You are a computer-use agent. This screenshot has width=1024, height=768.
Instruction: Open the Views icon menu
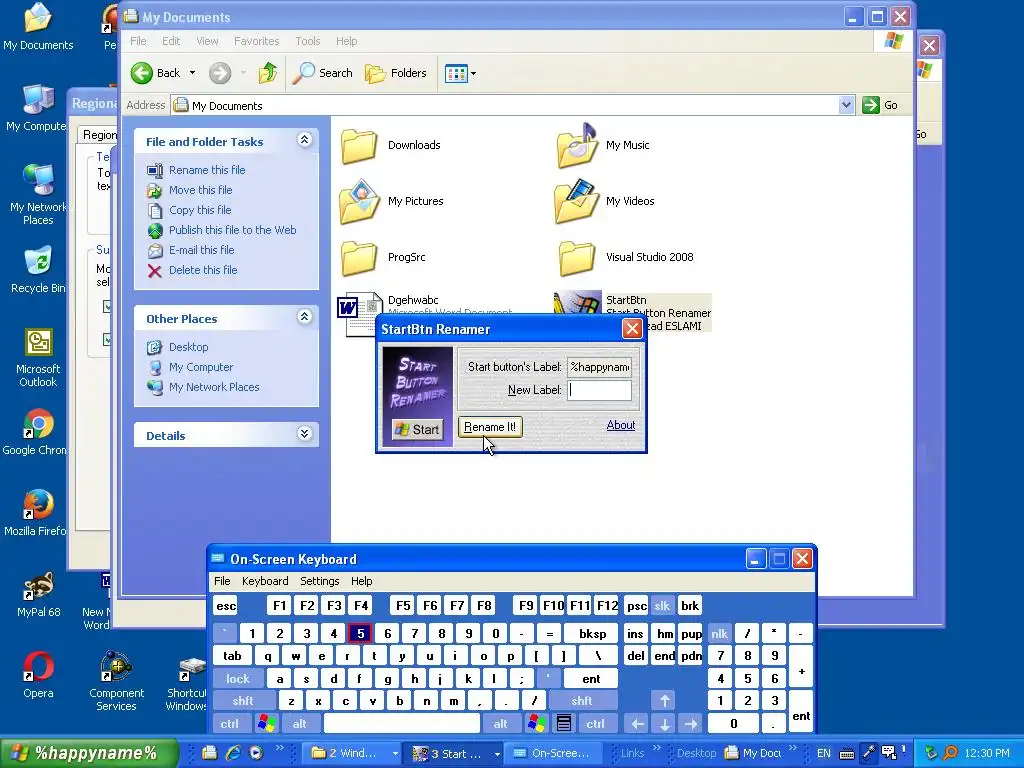pos(460,73)
